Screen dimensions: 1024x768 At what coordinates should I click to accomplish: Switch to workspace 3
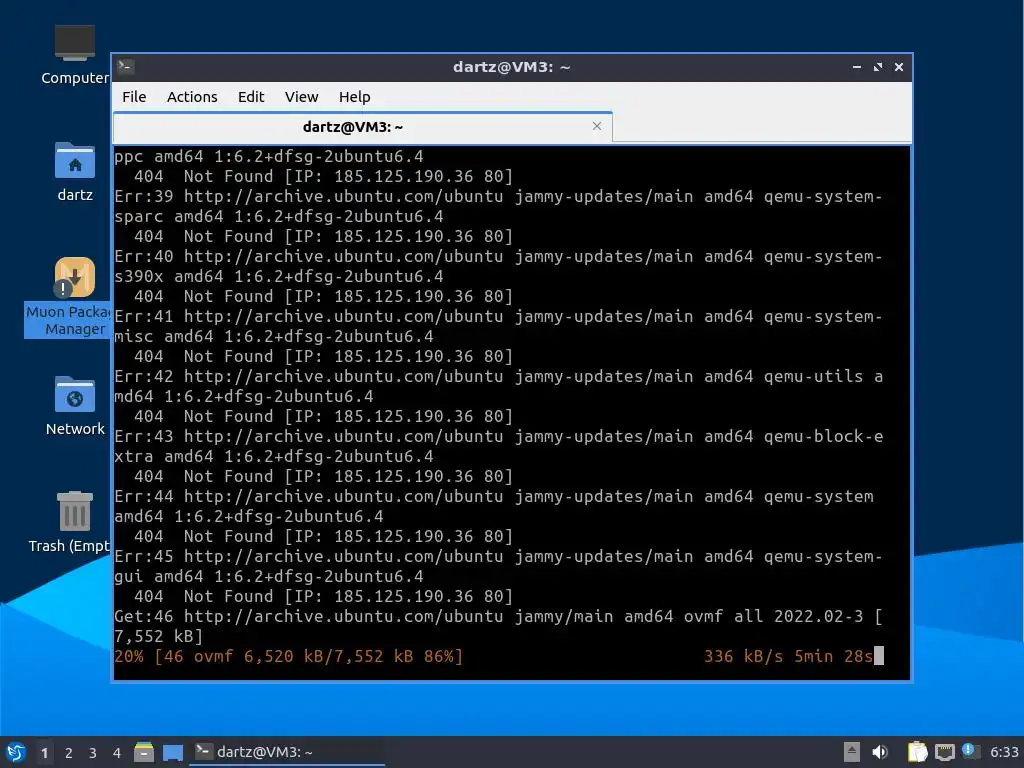pyautogui.click(x=93, y=753)
